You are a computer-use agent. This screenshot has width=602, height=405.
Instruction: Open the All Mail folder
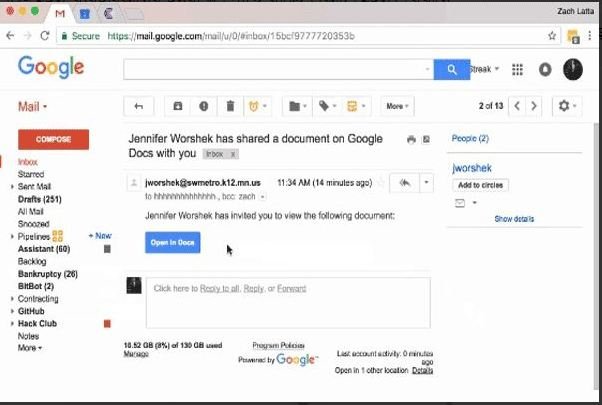tap(30, 212)
